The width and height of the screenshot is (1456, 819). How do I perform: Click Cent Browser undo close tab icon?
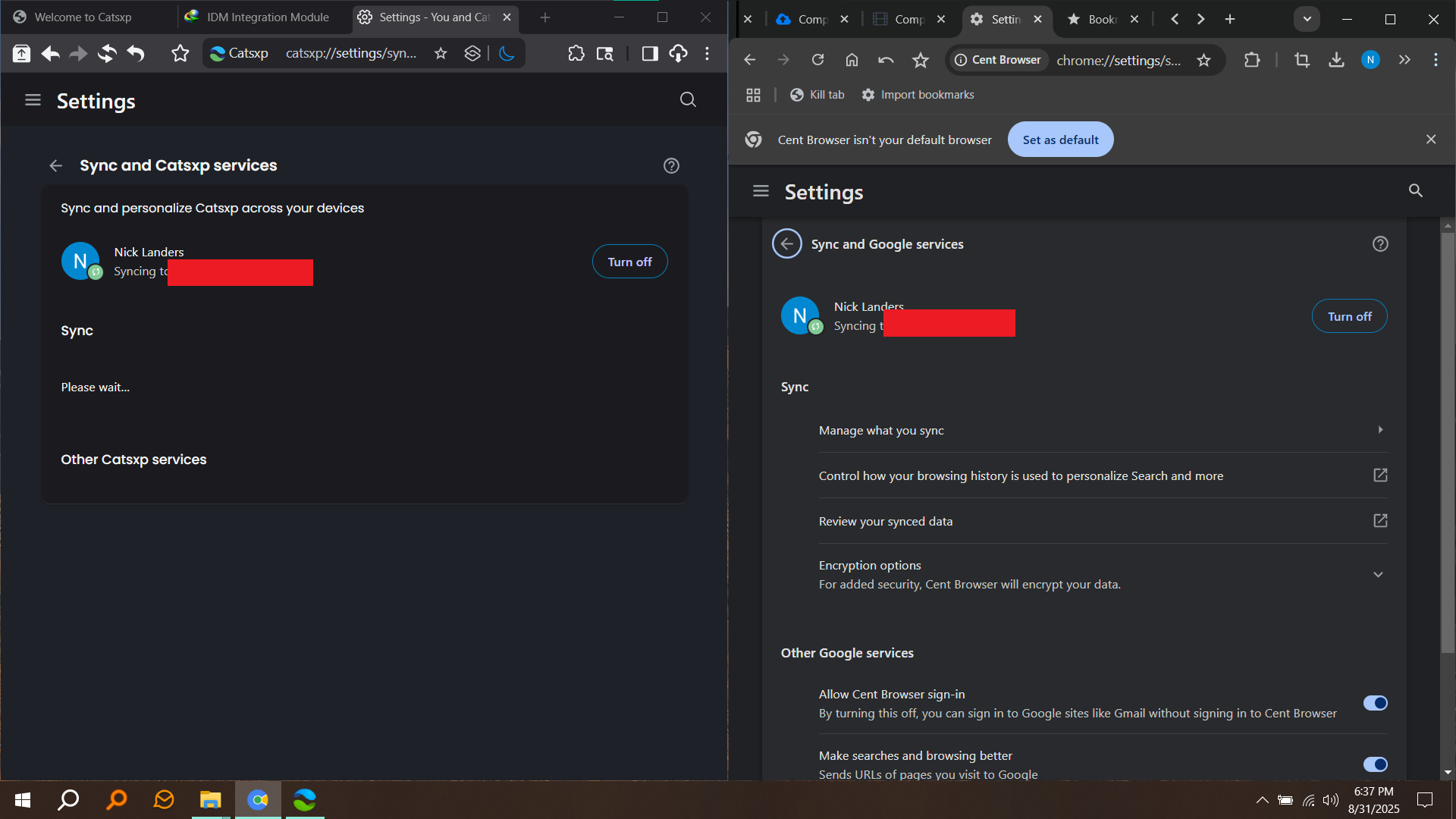click(x=886, y=60)
